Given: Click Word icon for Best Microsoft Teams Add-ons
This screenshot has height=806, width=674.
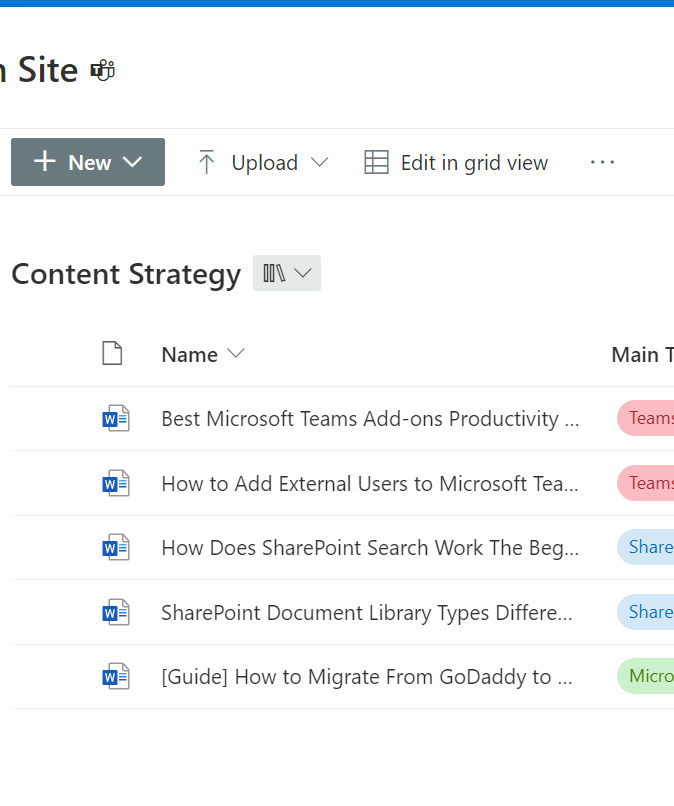Looking at the screenshot, I should (x=116, y=418).
